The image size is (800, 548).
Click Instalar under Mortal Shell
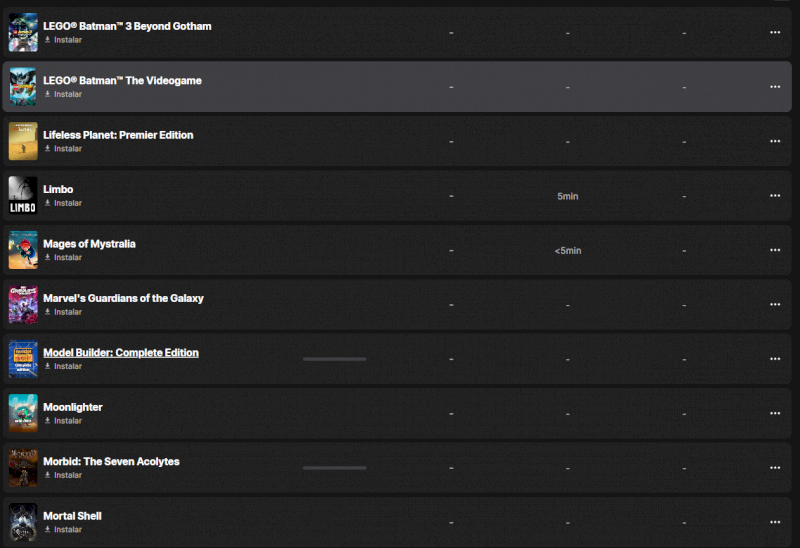click(67, 530)
